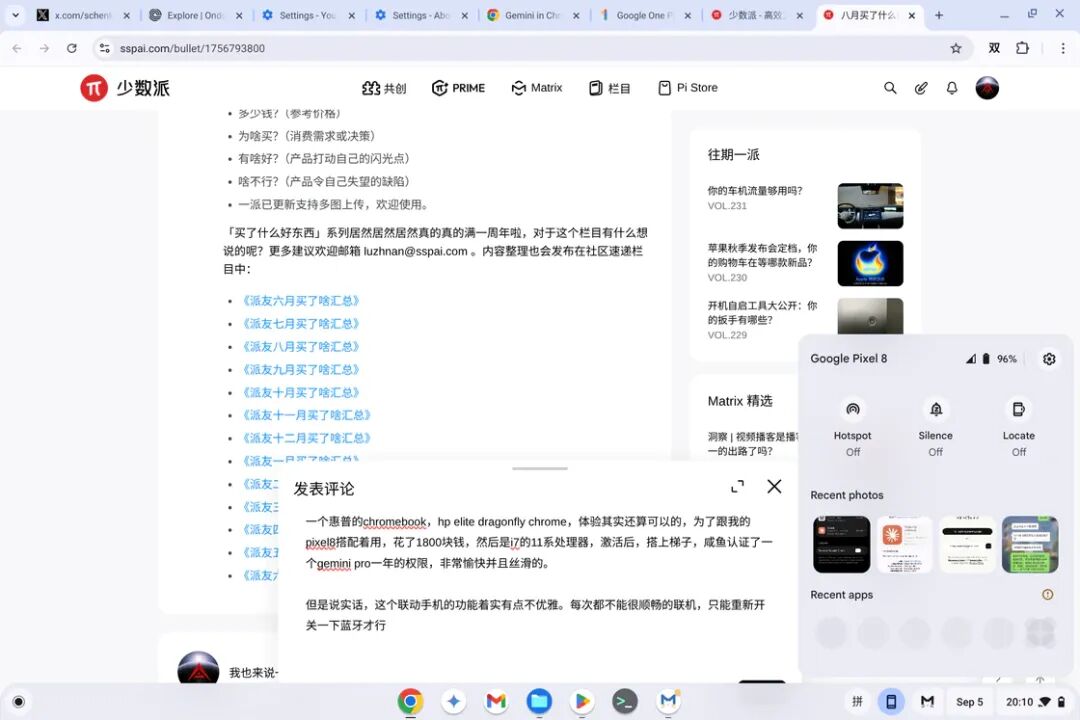Open Phone Hub settings gear
The image size is (1080, 720).
click(1049, 359)
